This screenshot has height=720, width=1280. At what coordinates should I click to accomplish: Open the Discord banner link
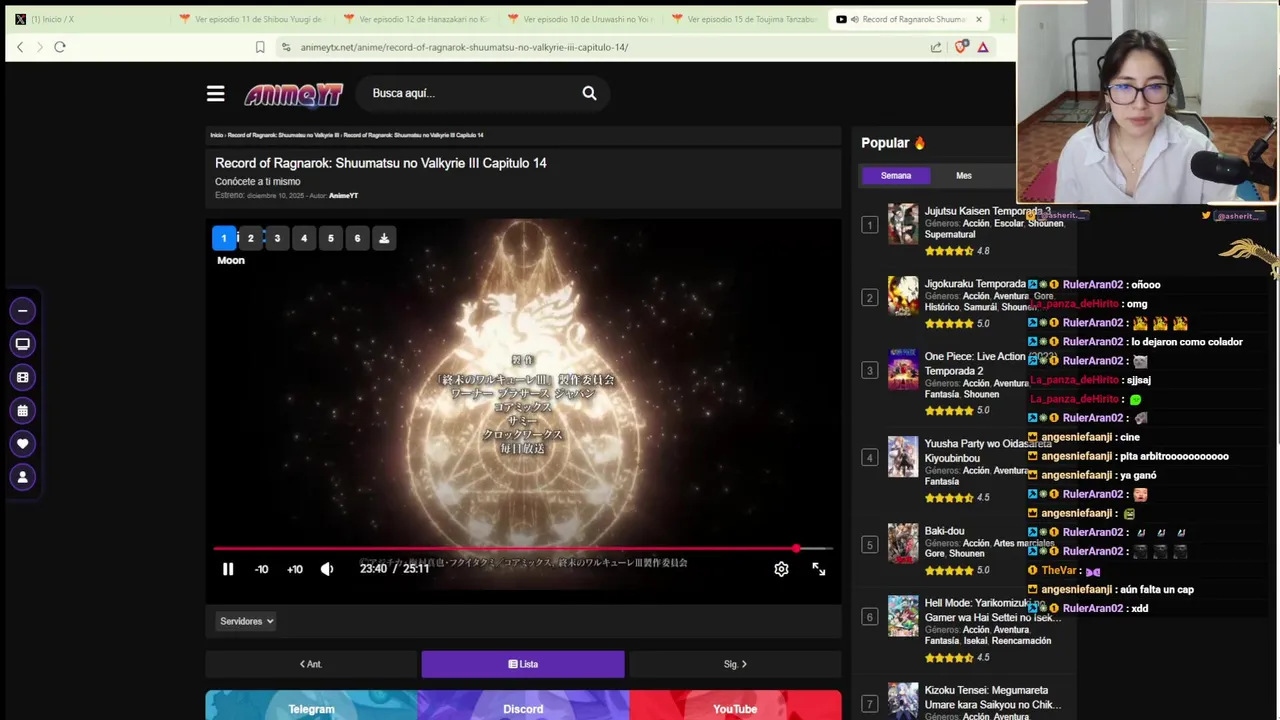pyautogui.click(x=523, y=706)
